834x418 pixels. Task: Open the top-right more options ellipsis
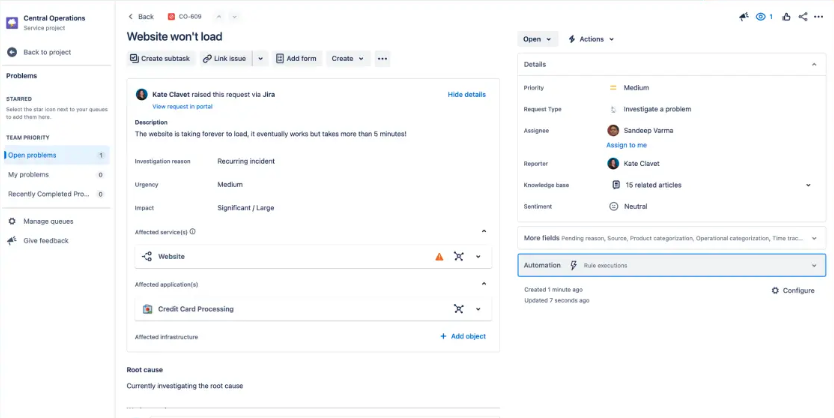tap(820, 17)
